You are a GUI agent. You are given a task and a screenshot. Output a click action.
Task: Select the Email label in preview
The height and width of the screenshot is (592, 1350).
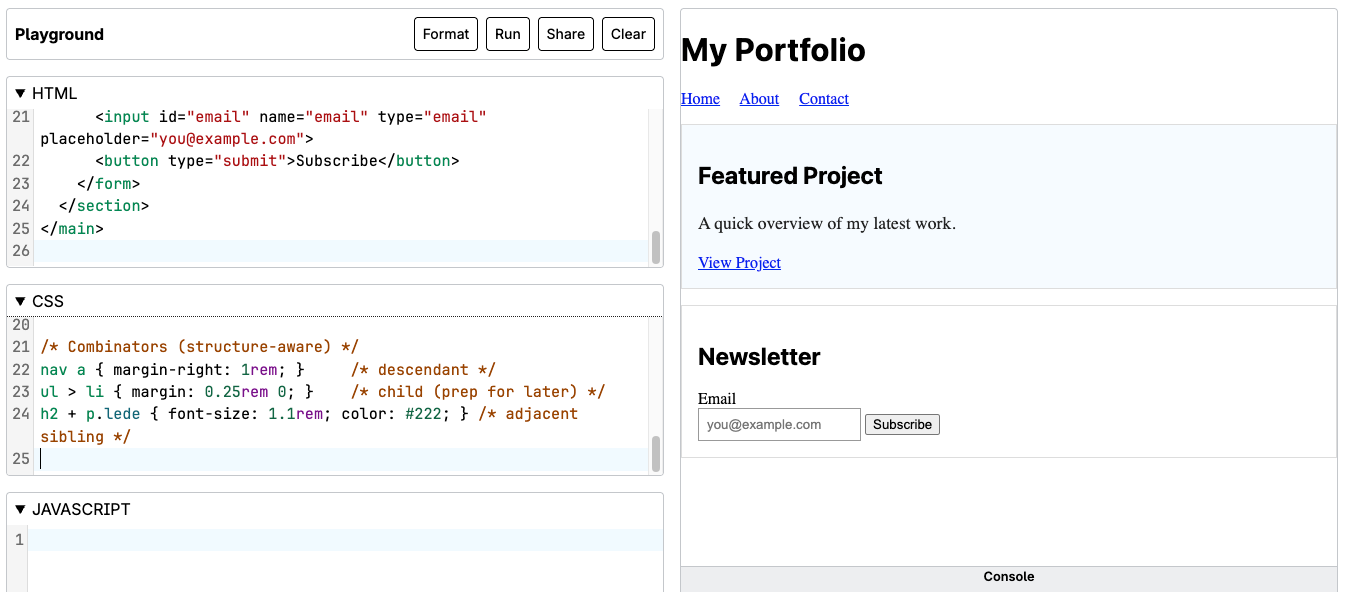[717, 398]
